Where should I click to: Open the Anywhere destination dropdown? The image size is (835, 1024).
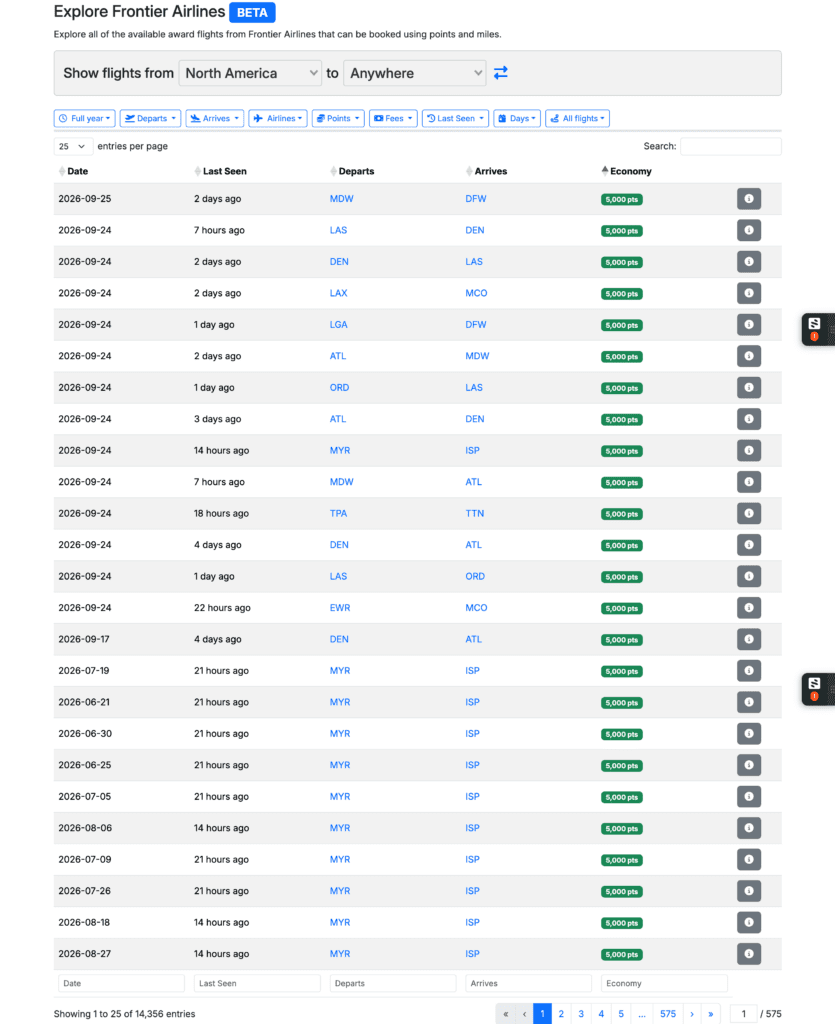415,73
